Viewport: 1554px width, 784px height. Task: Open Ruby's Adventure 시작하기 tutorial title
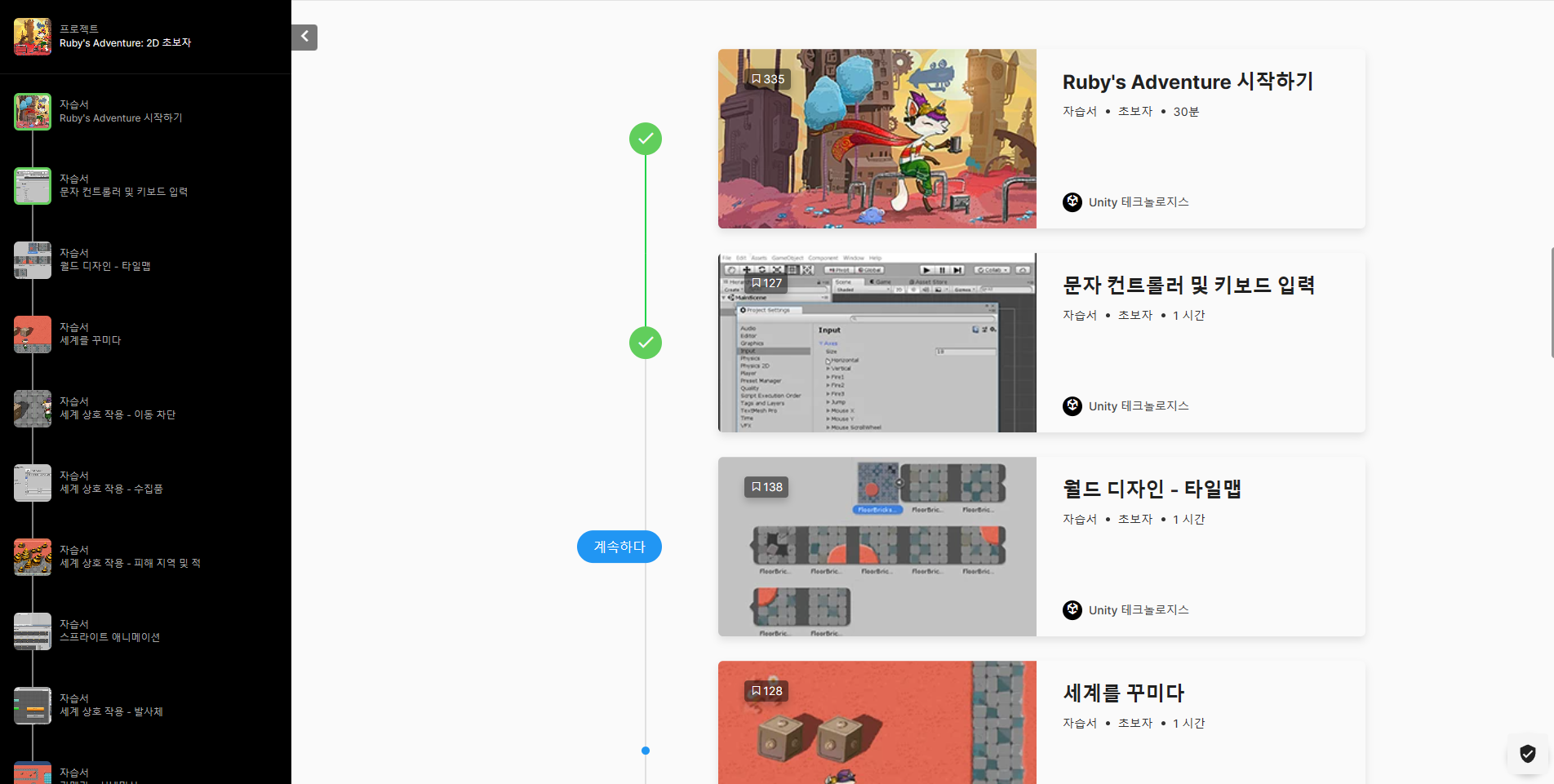click(x=1188, y=82)
